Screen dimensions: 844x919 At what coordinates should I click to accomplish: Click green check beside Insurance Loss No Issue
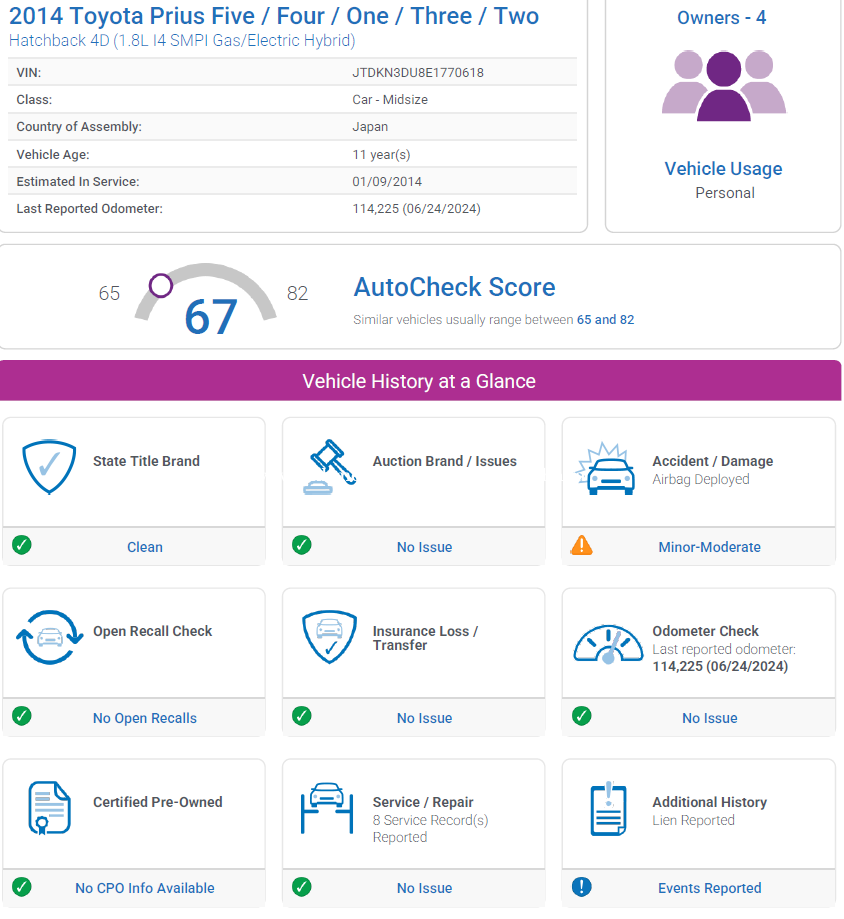(302, 716)
